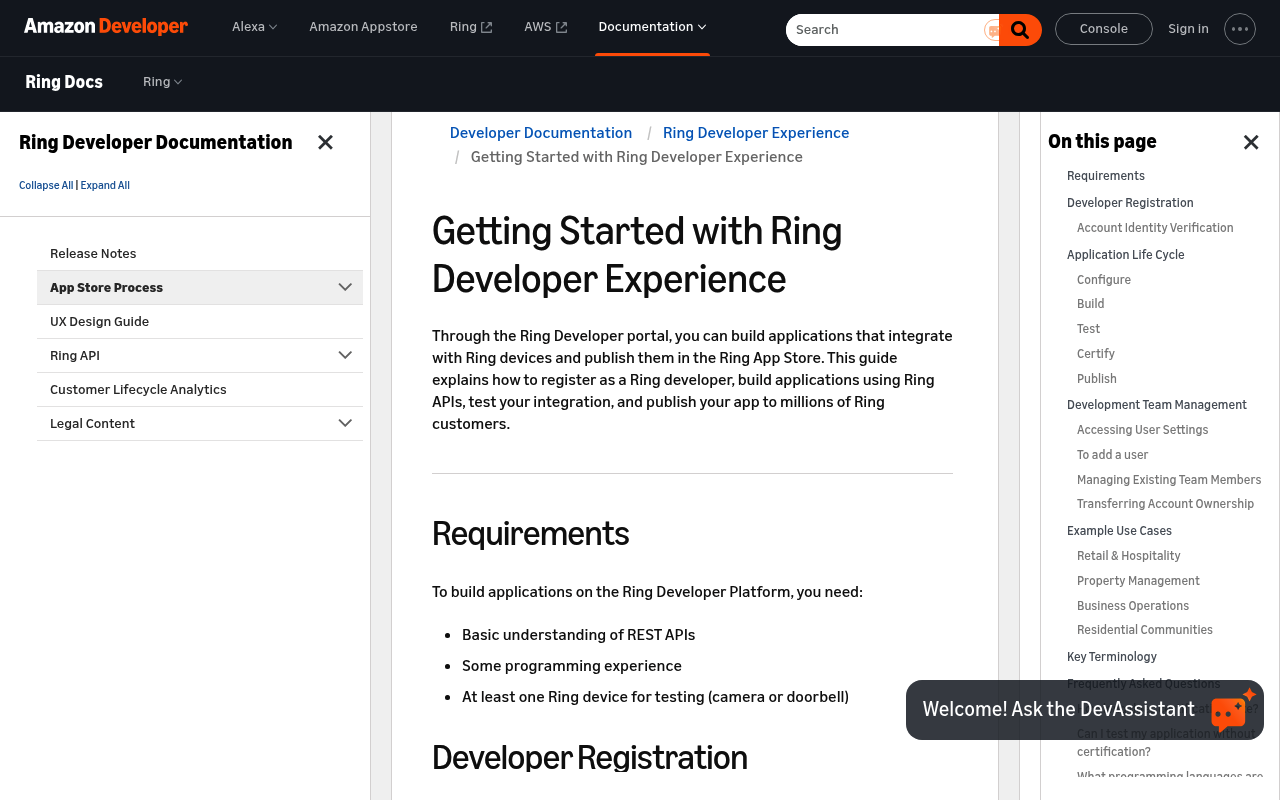Viewport: 1280px width, 800px height.
Task: Jump to Requirements in On this page list
Action: coord(1106,176)
